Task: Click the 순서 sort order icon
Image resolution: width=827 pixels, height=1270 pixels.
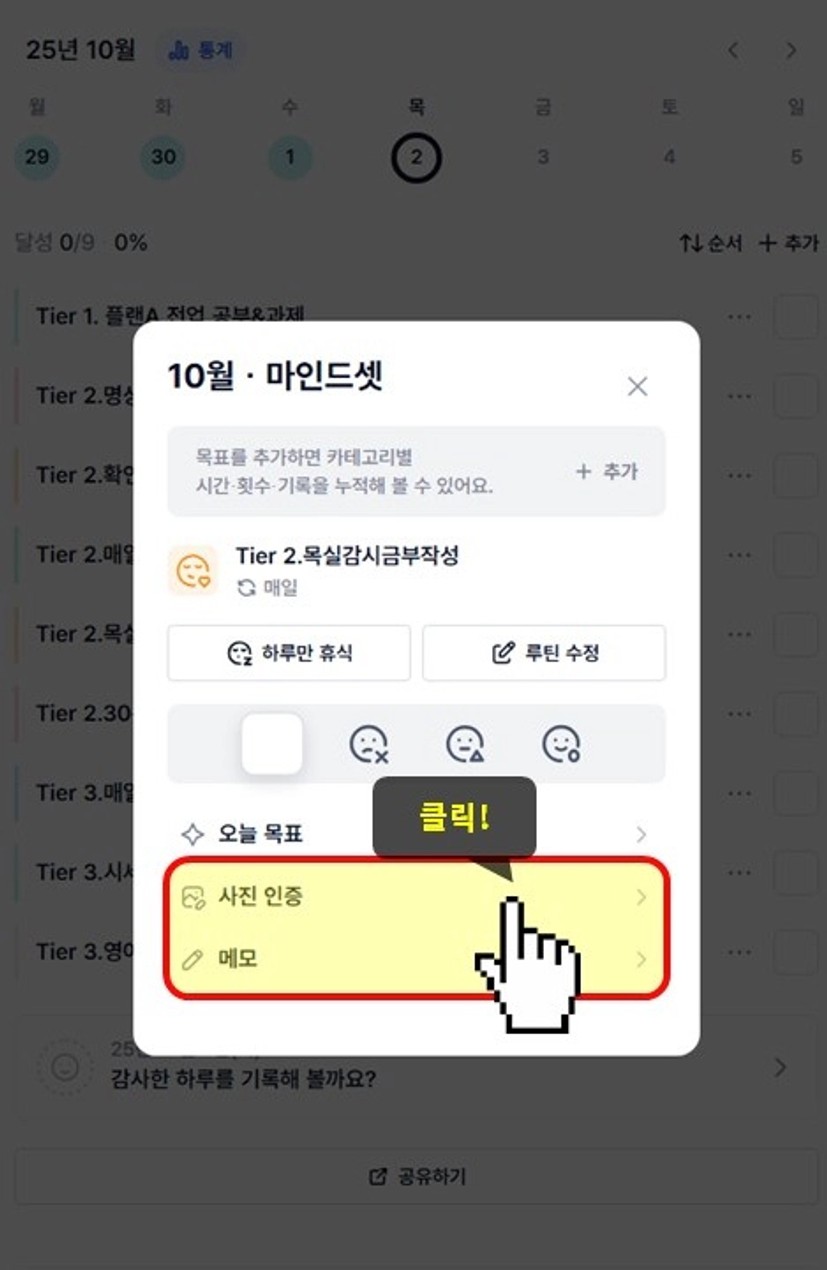Action: point(690,243)
